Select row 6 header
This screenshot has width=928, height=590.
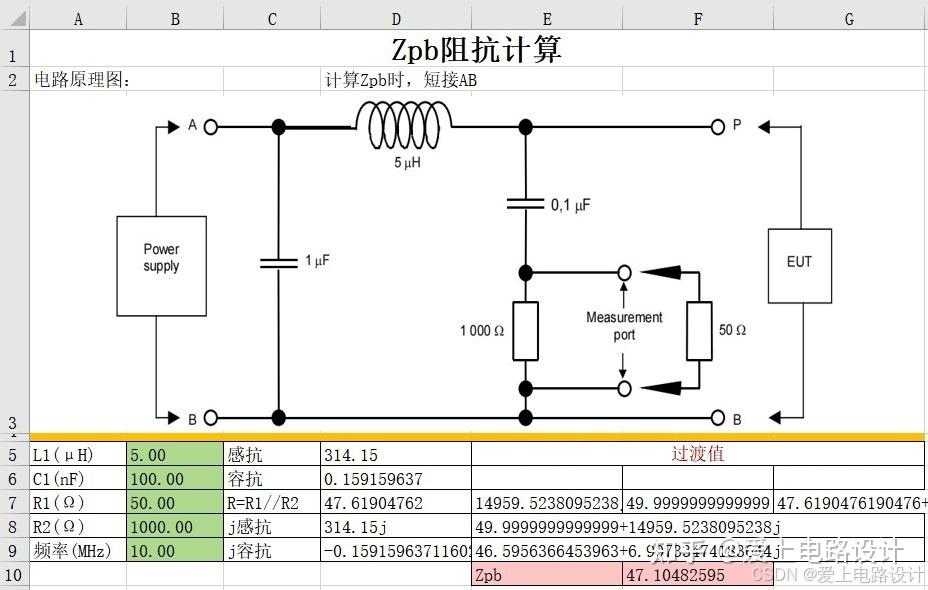click(x=14, y=478)
